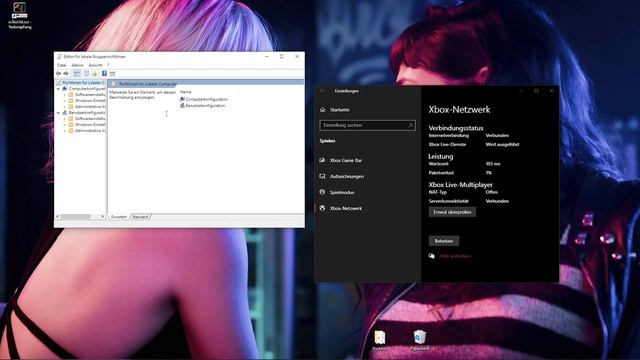Minimize the Einstellungen window
Screen dimensions: 640x360
[x=521, y=91]
